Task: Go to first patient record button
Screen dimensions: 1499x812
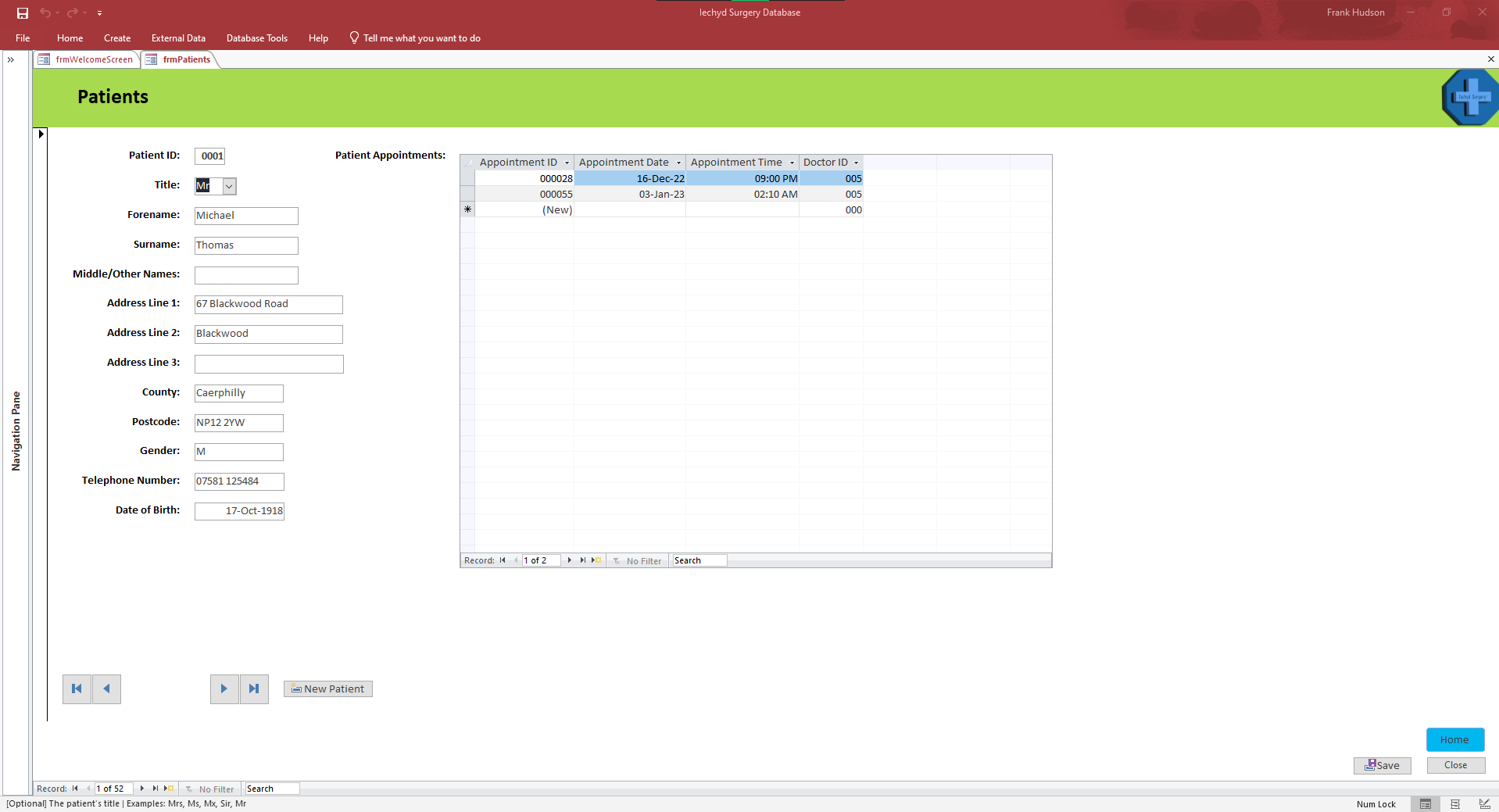Action: pos(77,689)
